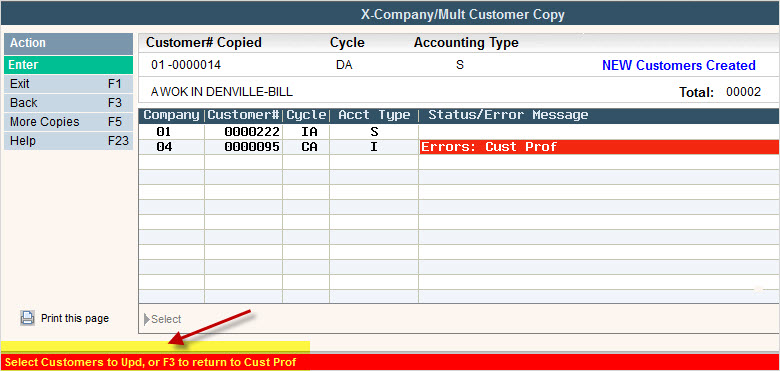Click the Acct Type column header
Image resolution: width=780 pixels, height=371 pixels.
[x=374, y=115]
